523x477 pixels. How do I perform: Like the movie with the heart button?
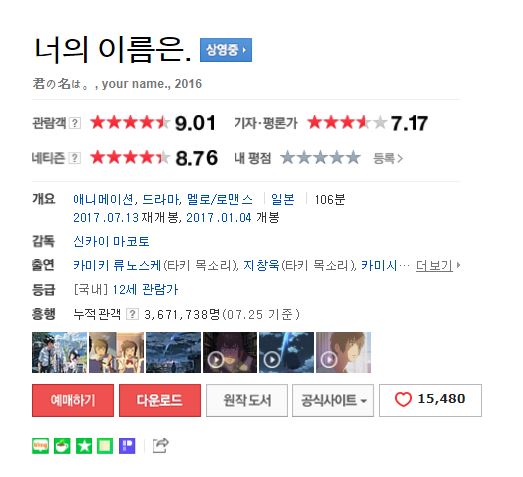click(x=430, y=400)
